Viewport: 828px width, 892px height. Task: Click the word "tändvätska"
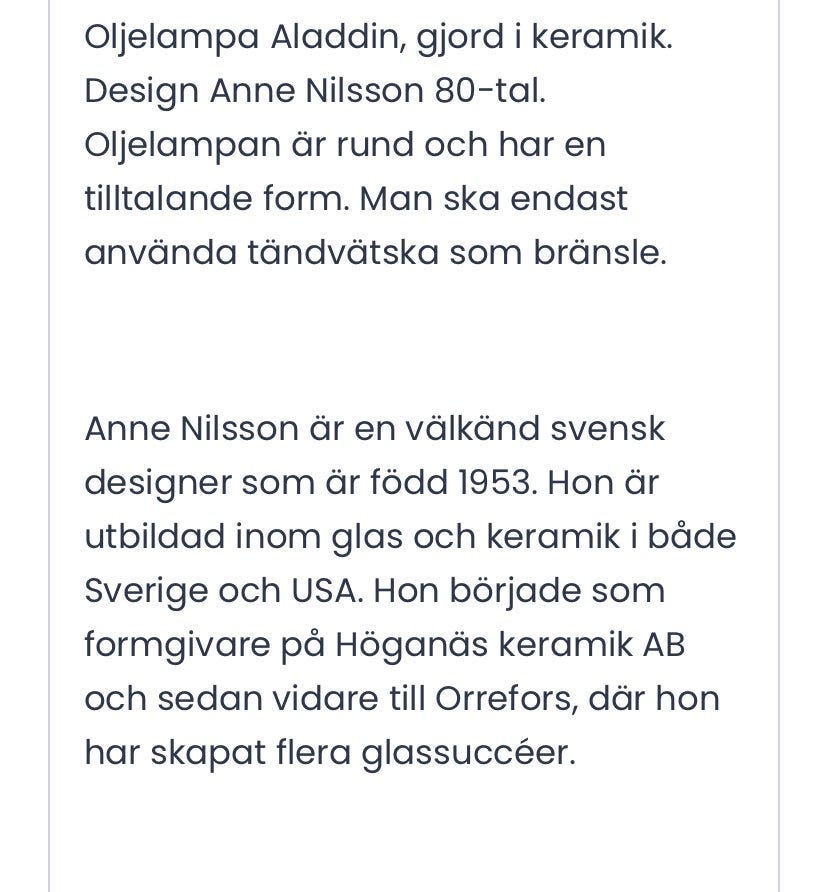coord(343,253)
